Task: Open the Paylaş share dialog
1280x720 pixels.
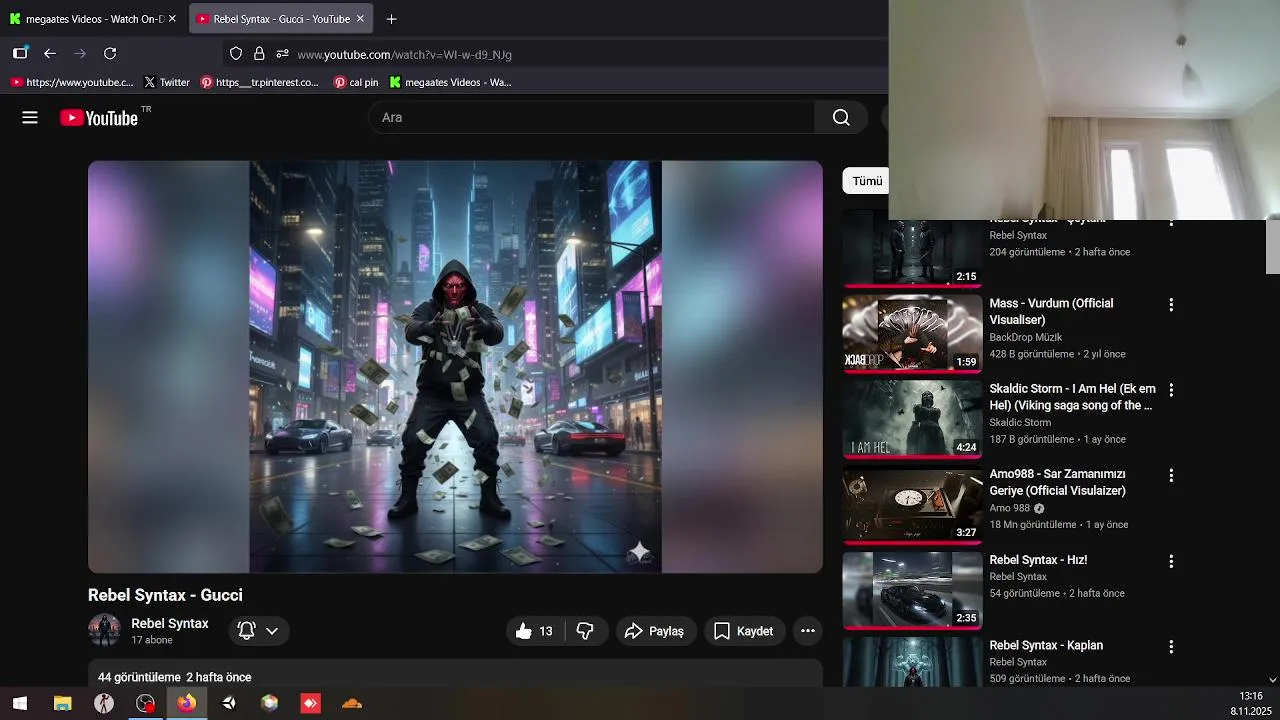Action: click(655, 631)
